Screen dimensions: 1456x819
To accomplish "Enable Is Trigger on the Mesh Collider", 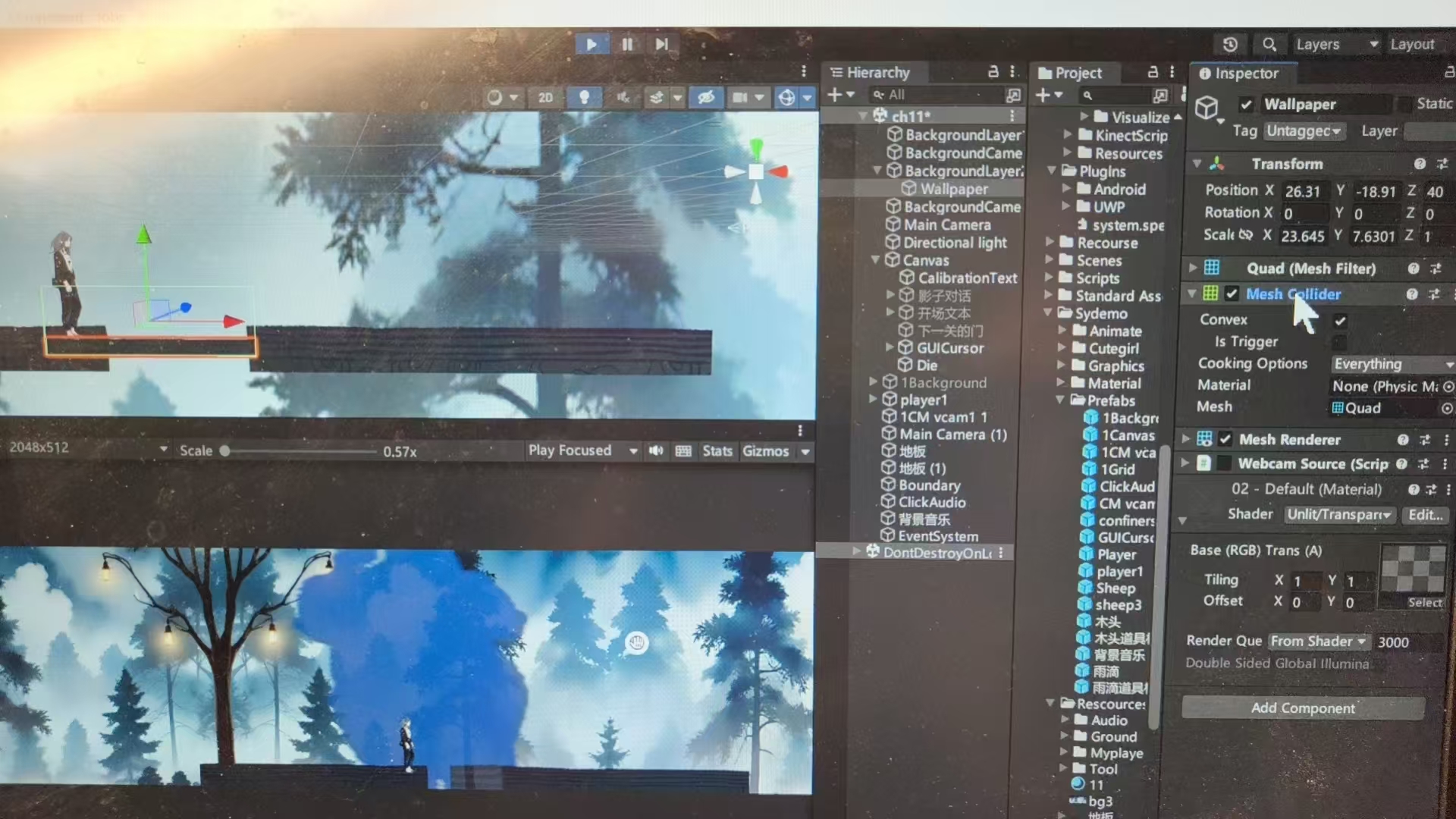I will click(x=1339, y=342).
